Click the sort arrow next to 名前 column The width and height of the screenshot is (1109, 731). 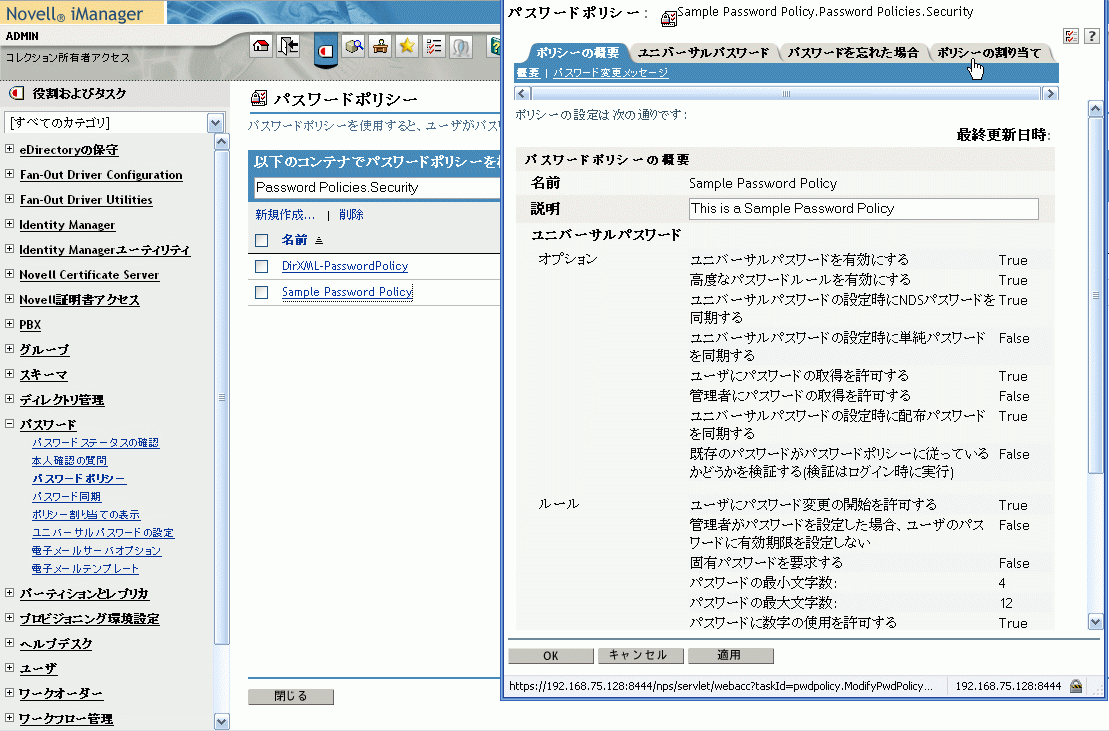pos(319,241)
